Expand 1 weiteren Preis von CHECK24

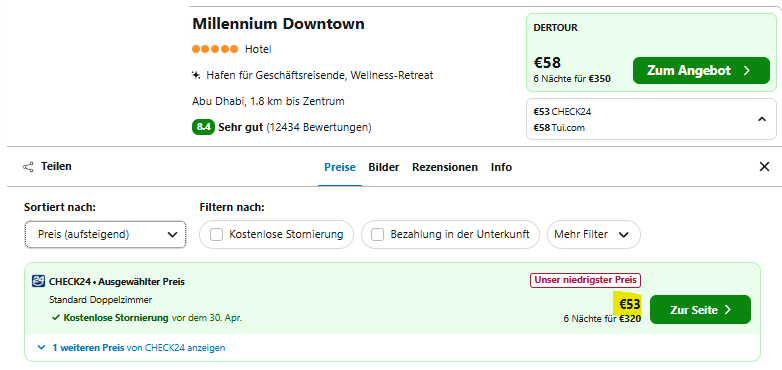point(132,348)
